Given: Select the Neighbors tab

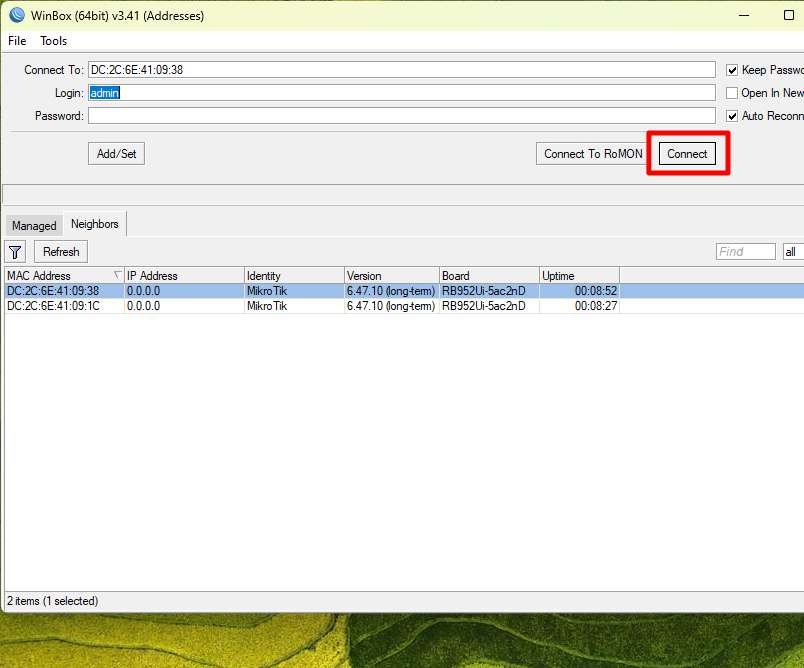Looking at the screenshot, I should (95, 225).
